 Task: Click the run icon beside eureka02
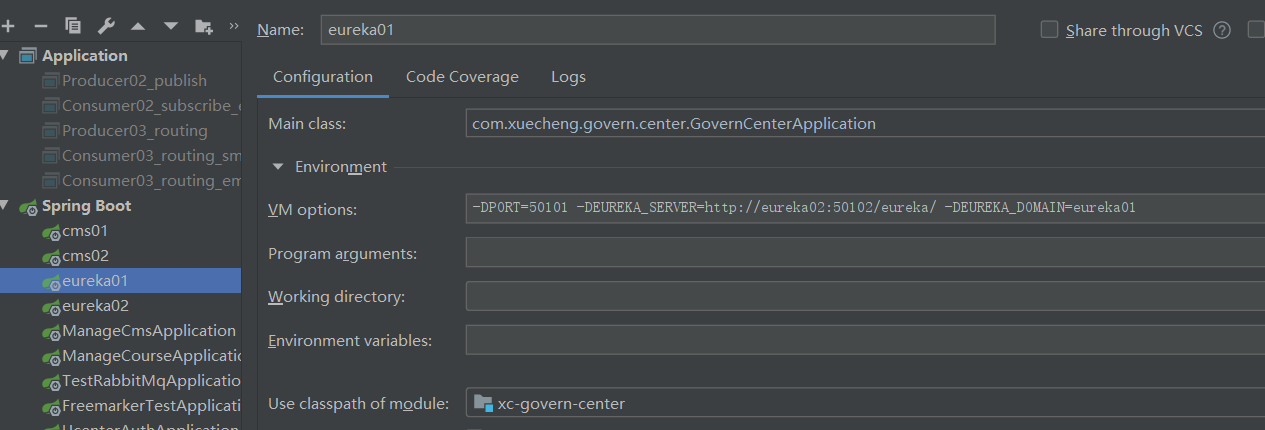(50, 307)
